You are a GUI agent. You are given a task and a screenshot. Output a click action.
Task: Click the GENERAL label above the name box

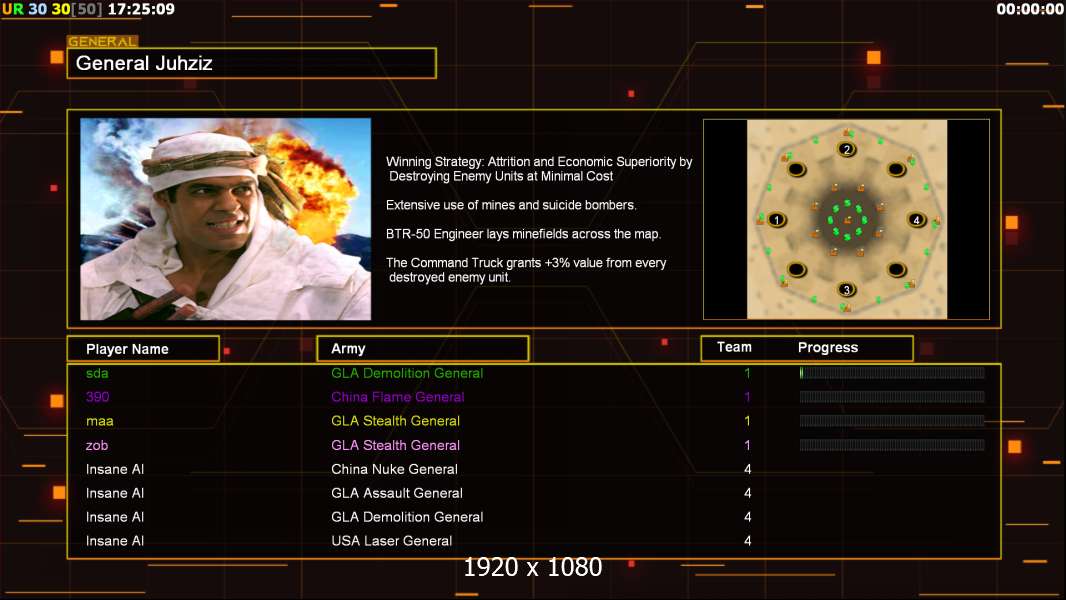pos(102,41)
